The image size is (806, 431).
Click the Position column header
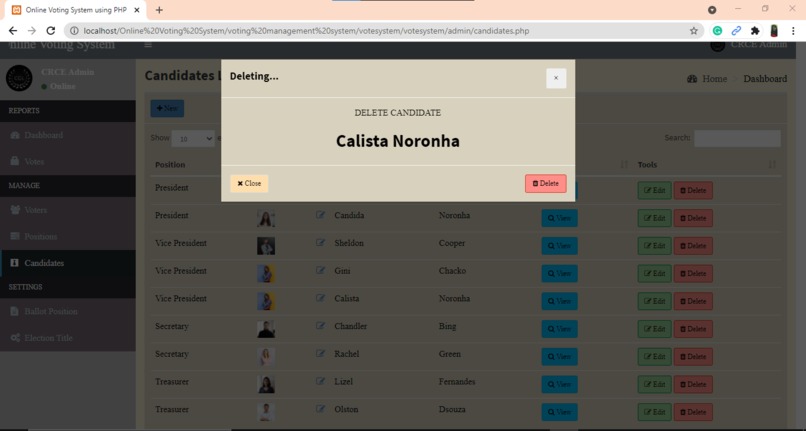click(x=170, y=165)
